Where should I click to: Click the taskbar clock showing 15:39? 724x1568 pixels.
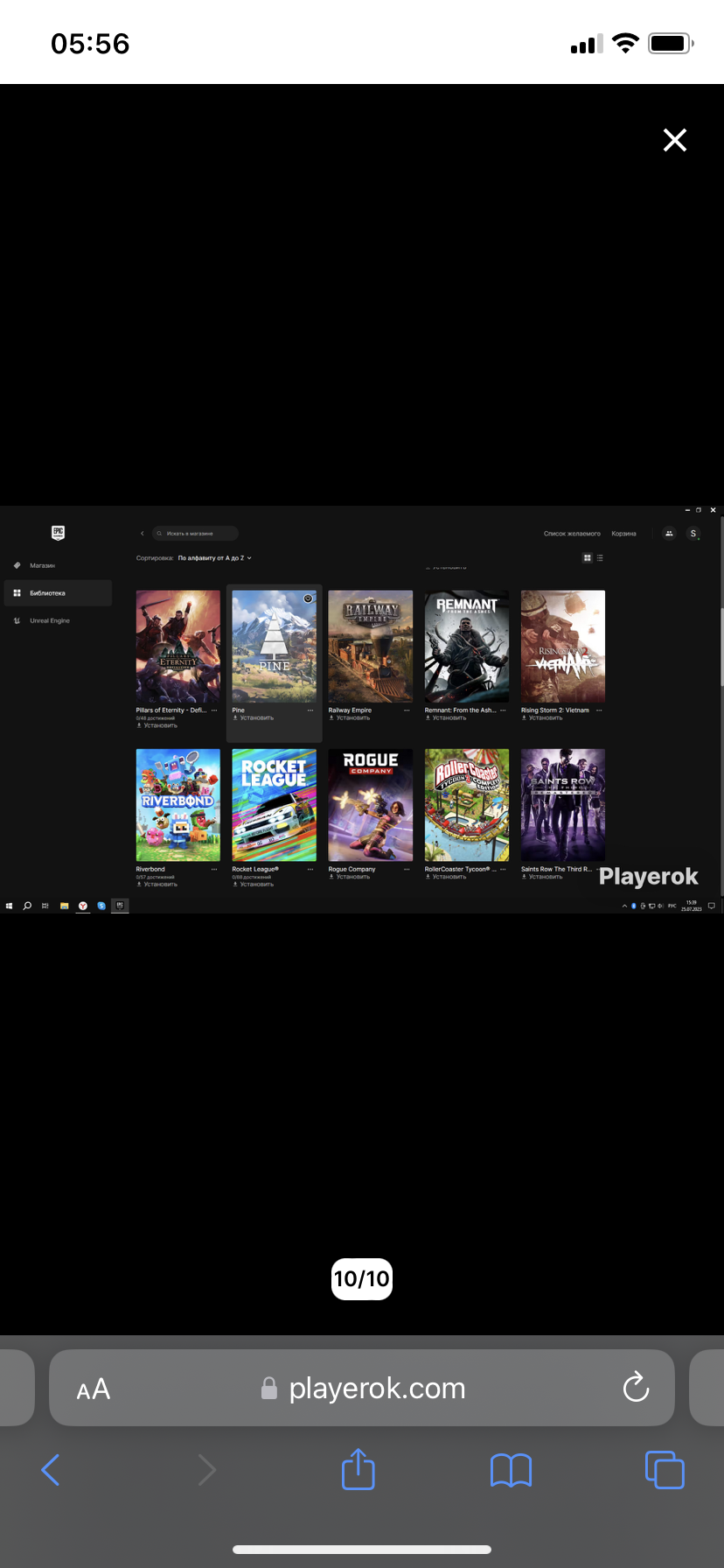(692, 906)
